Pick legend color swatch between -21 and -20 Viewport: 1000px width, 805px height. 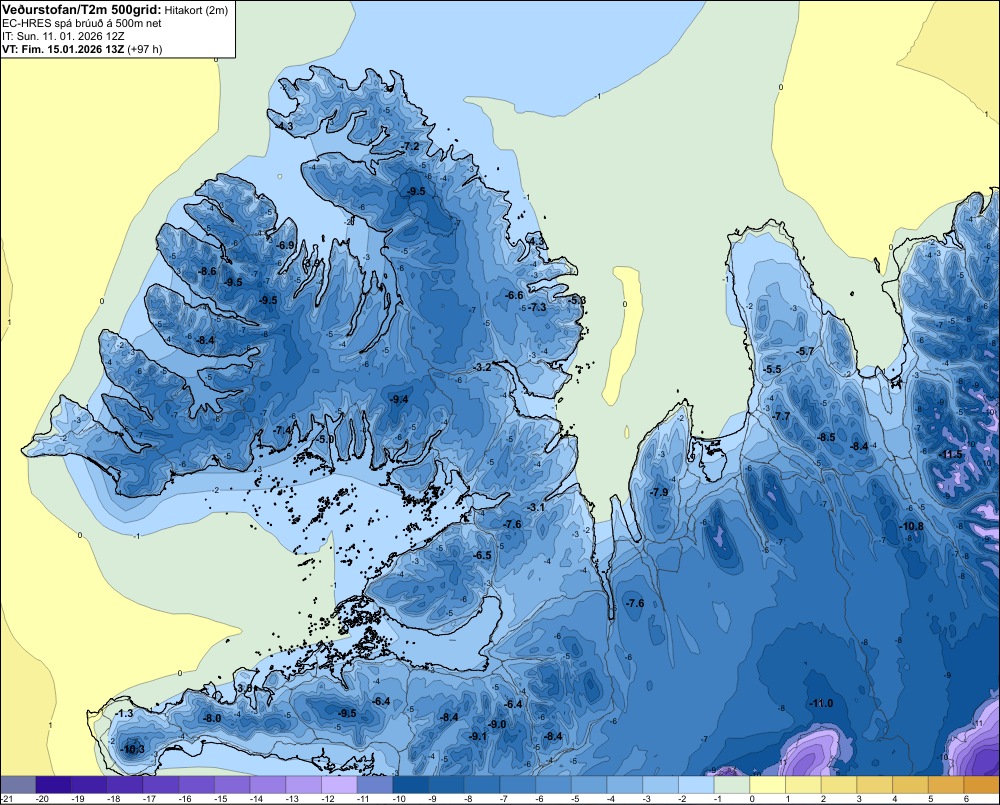tap(18, 785)
